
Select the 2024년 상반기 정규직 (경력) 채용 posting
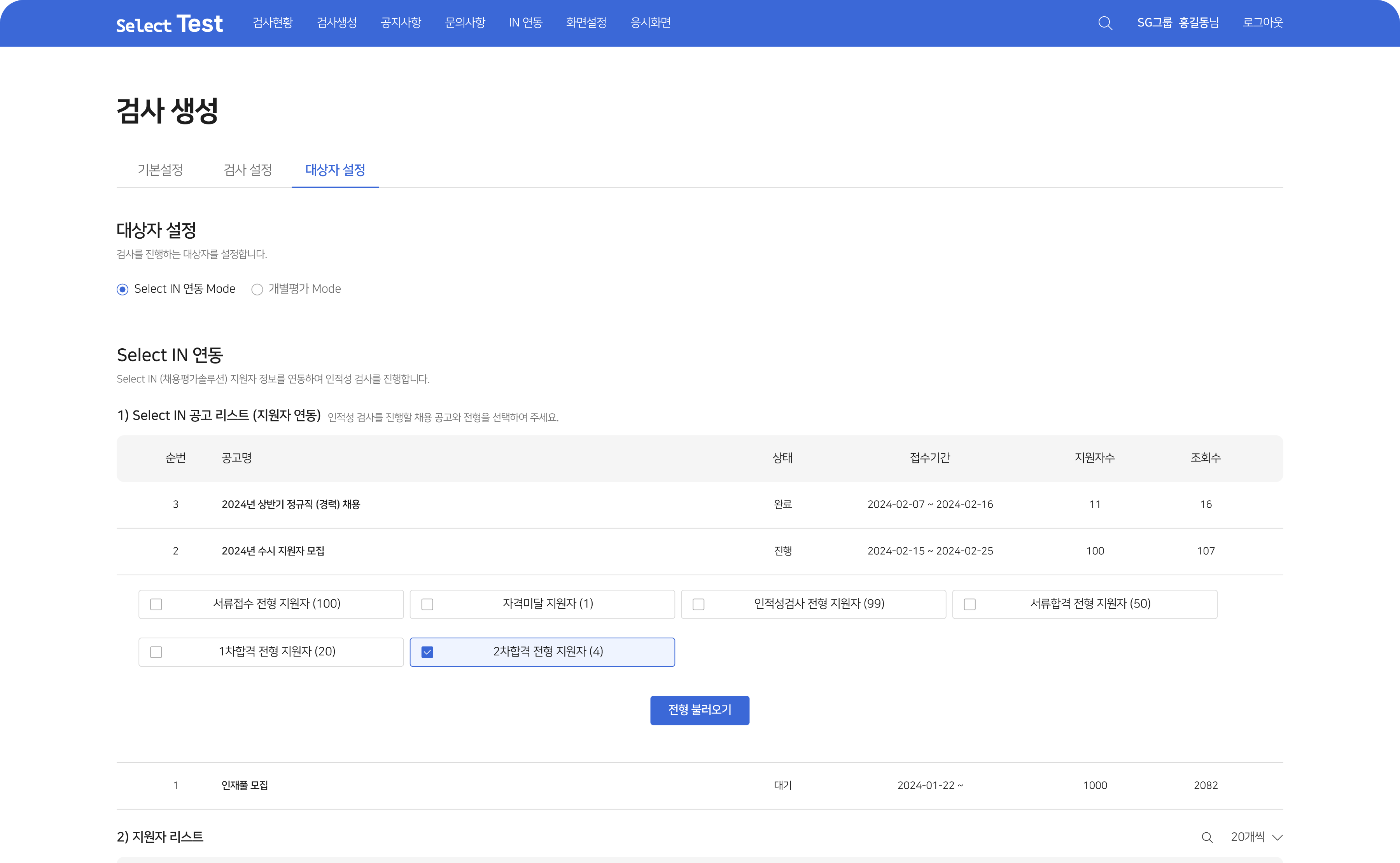click(290, 505)
